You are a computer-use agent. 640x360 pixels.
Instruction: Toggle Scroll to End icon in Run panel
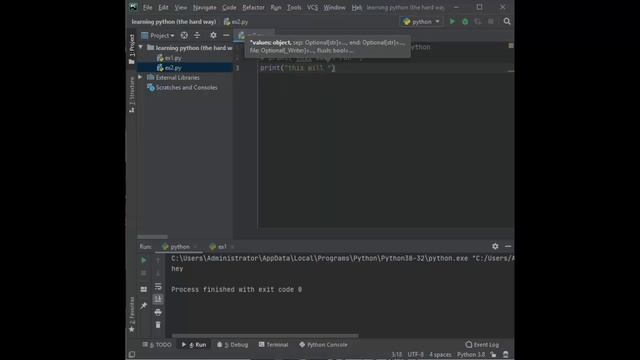(158, 299)
